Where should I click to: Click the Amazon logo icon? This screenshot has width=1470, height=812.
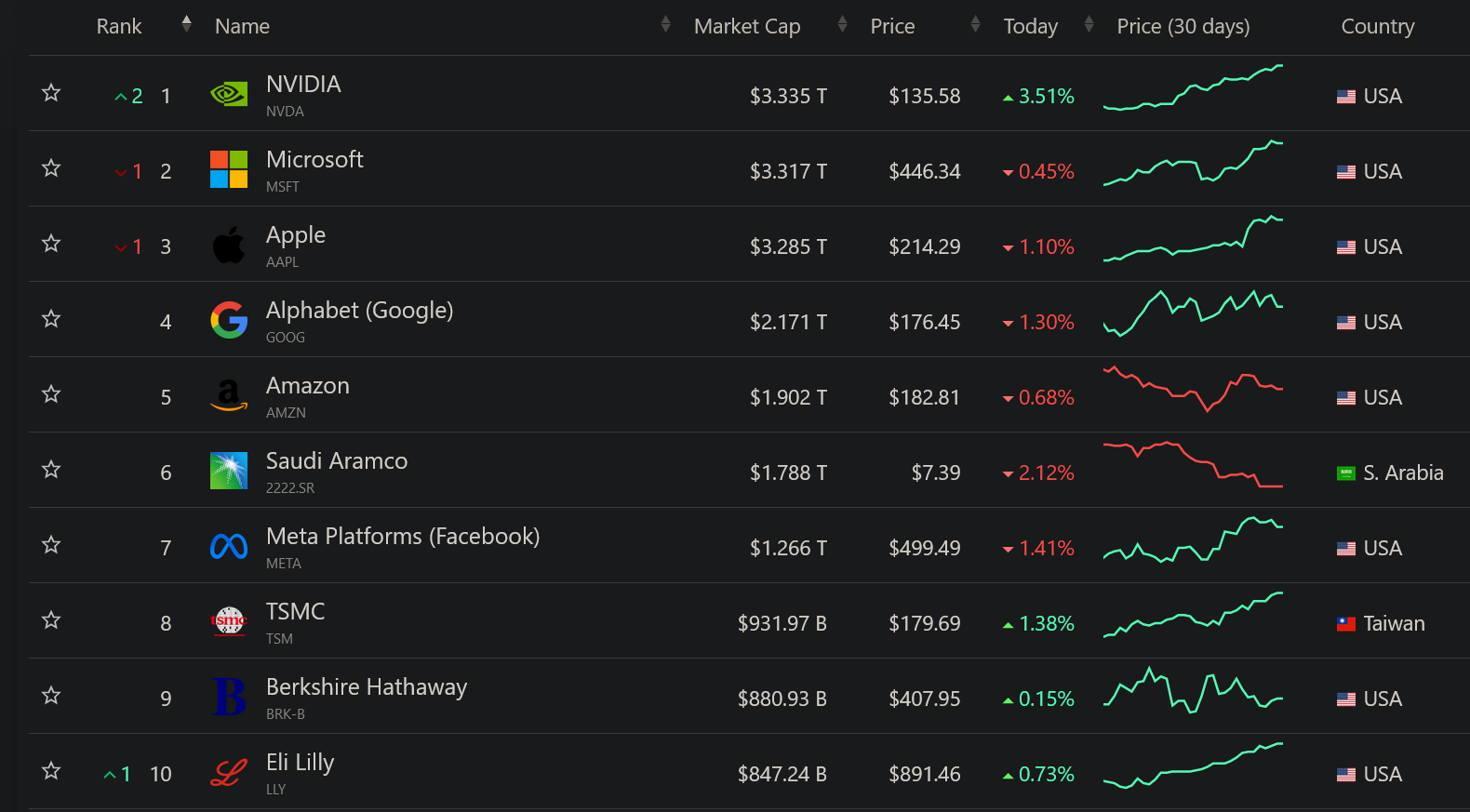pyautogui.click(x=229, y=395)
